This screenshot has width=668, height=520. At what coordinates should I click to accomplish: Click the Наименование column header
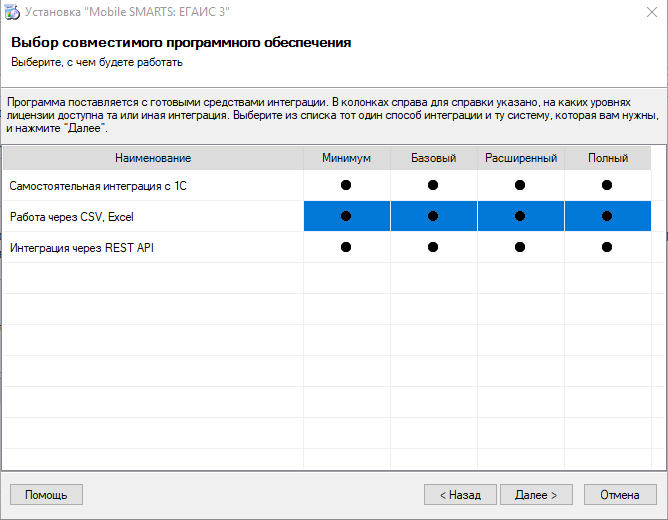(153, 158)
